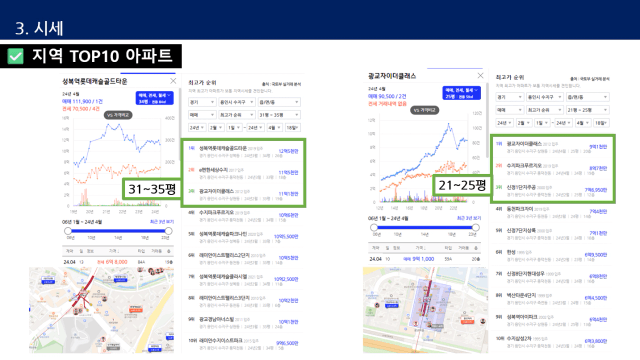Select 3위 광교자이더클래스 row in 31평~35평 ranking
The image size is (640, 360).
pyautogui.click(x=243, y=194)
